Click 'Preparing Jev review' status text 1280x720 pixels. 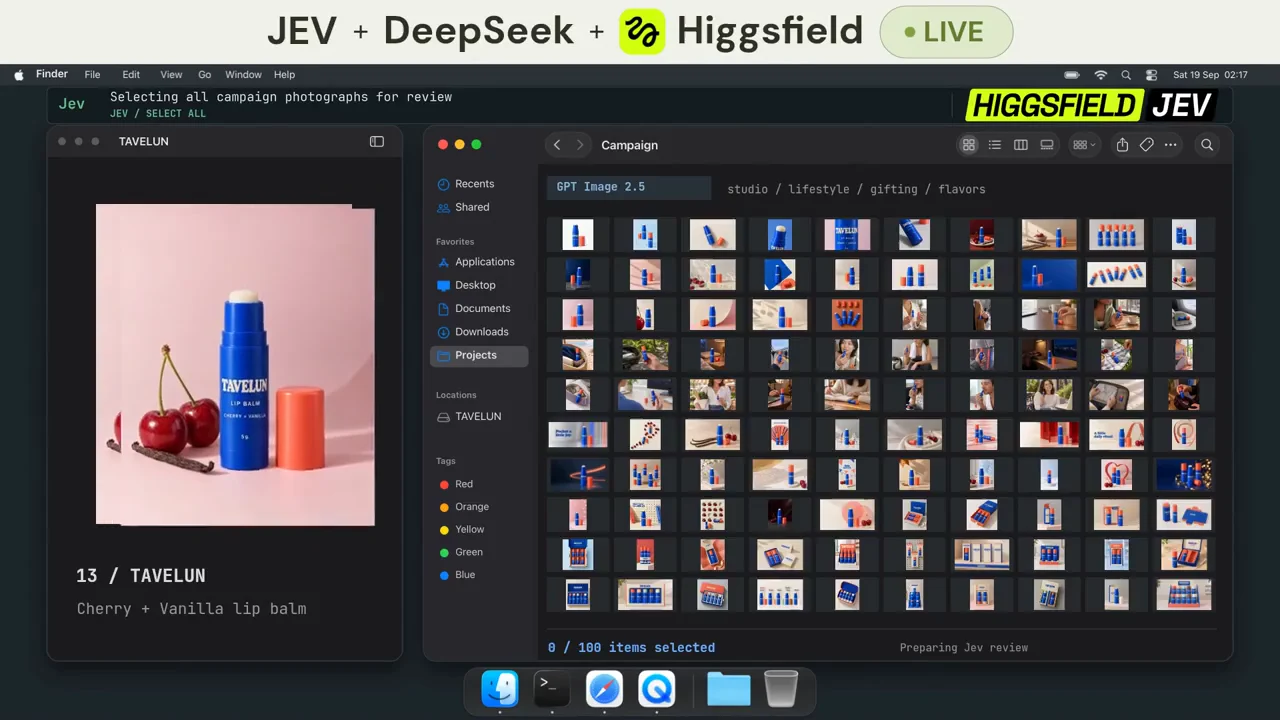tap(964, 648)
